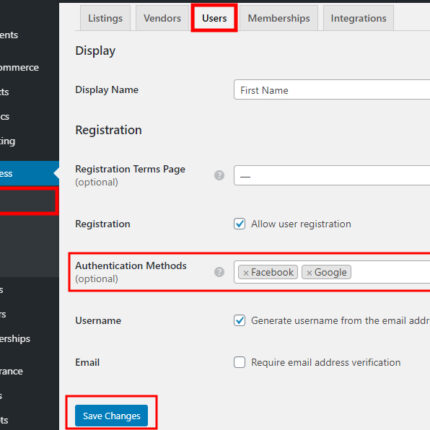Open the red-outlined sidebar submenu item
The width and height of the screenshot is (430, 430).
pyautogui.click(x=29, y=201)
